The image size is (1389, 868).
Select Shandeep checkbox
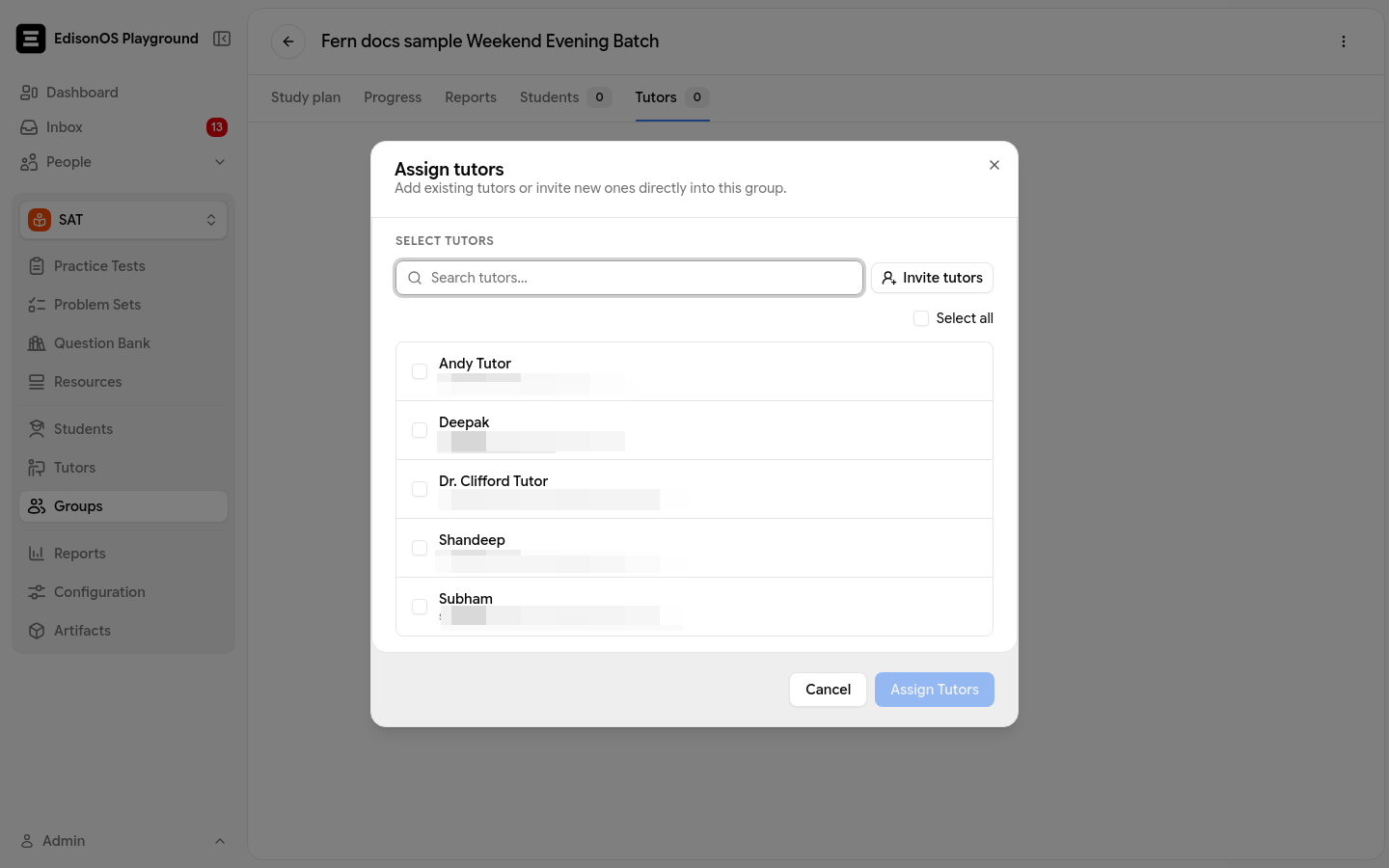coord(420,548)
